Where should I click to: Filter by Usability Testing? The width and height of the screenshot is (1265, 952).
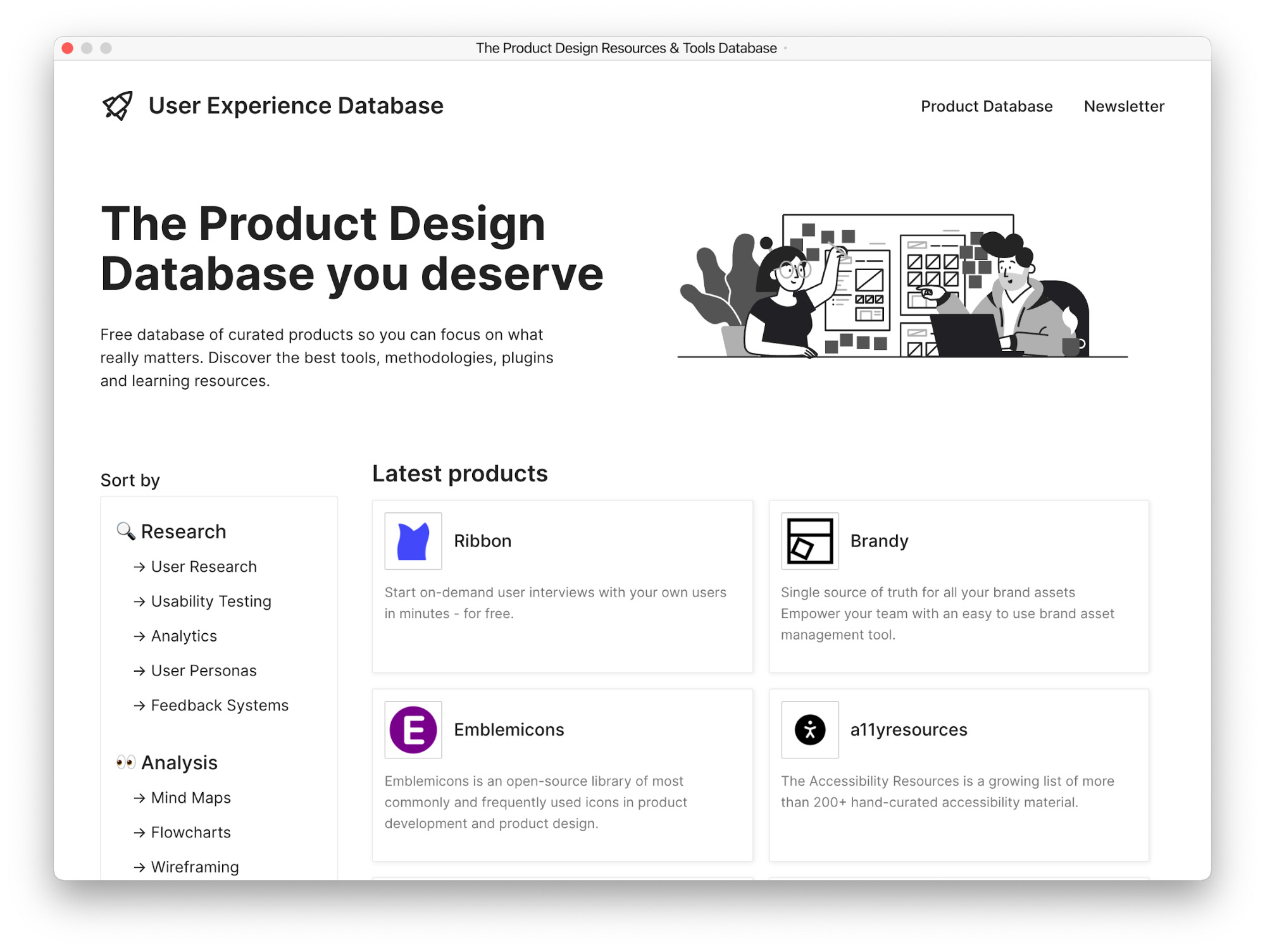211,601
